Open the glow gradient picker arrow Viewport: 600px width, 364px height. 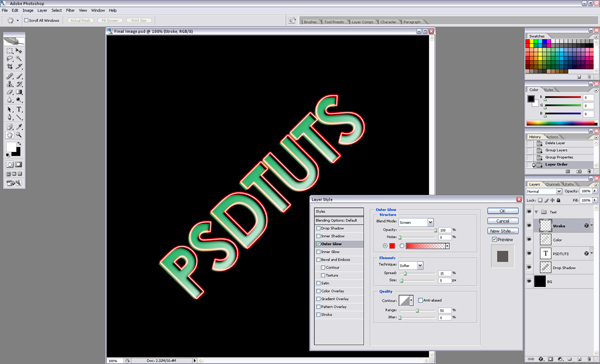point(447,246)
